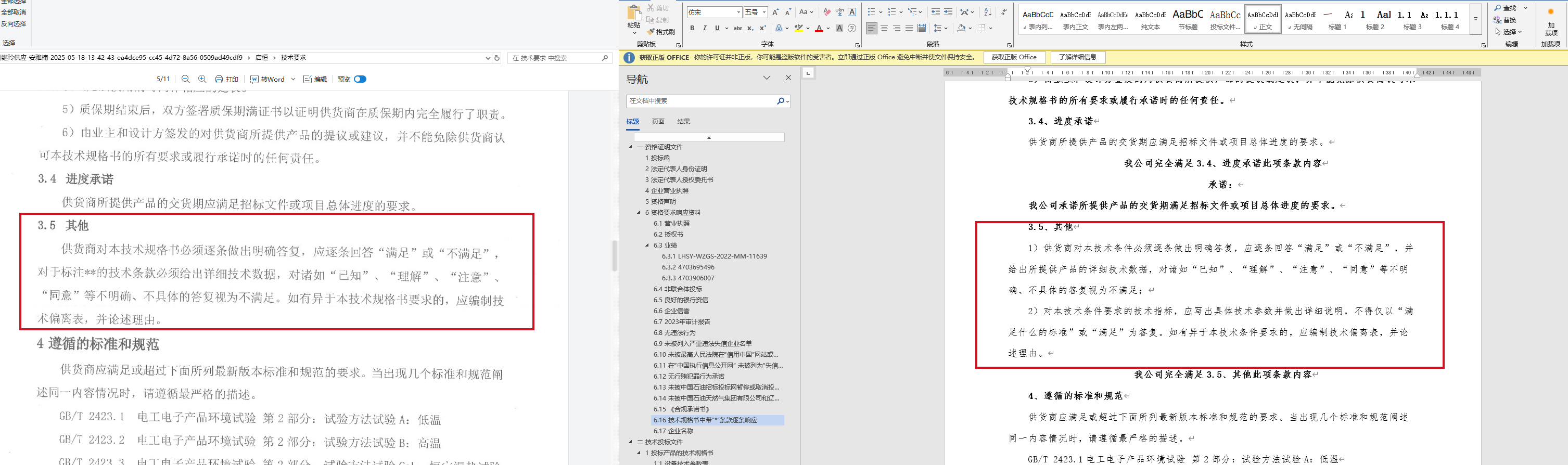Viewport: 1568px width, 465px height.
Task: Open the address bar history dropdown
Action: click(488, 58)
